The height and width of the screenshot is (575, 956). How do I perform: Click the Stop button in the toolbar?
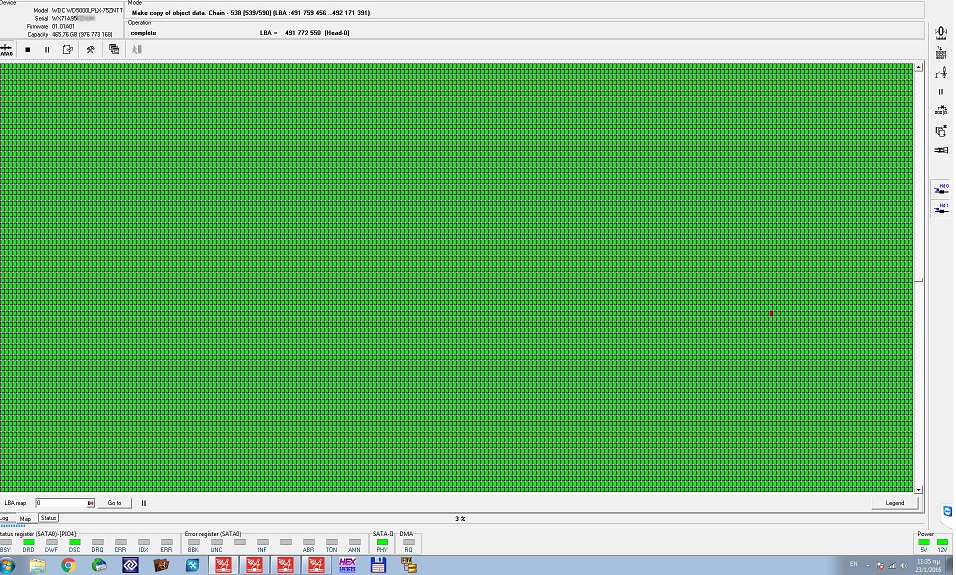[x=28, y=49]
